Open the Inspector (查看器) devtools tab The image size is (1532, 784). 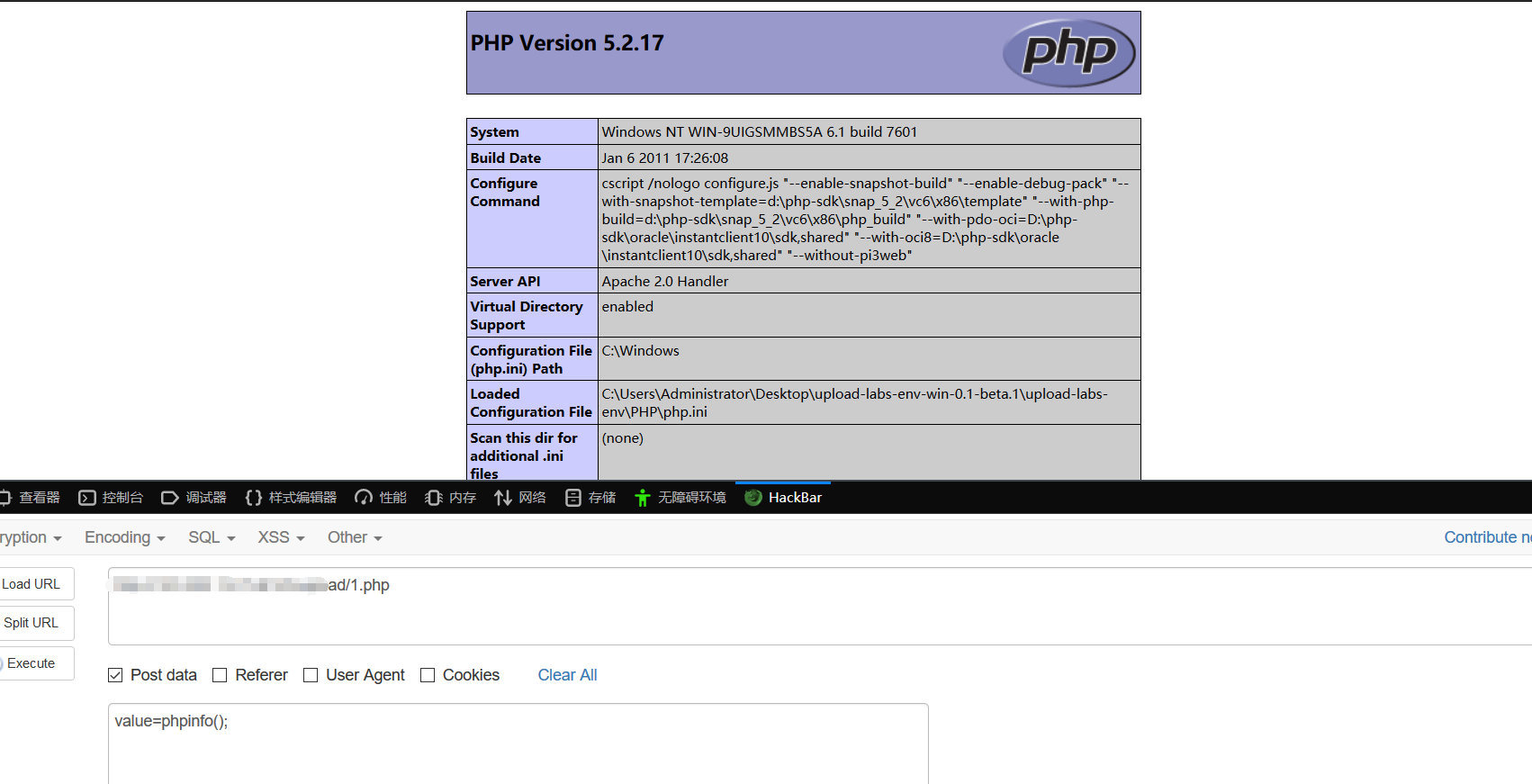click(31, 498)
